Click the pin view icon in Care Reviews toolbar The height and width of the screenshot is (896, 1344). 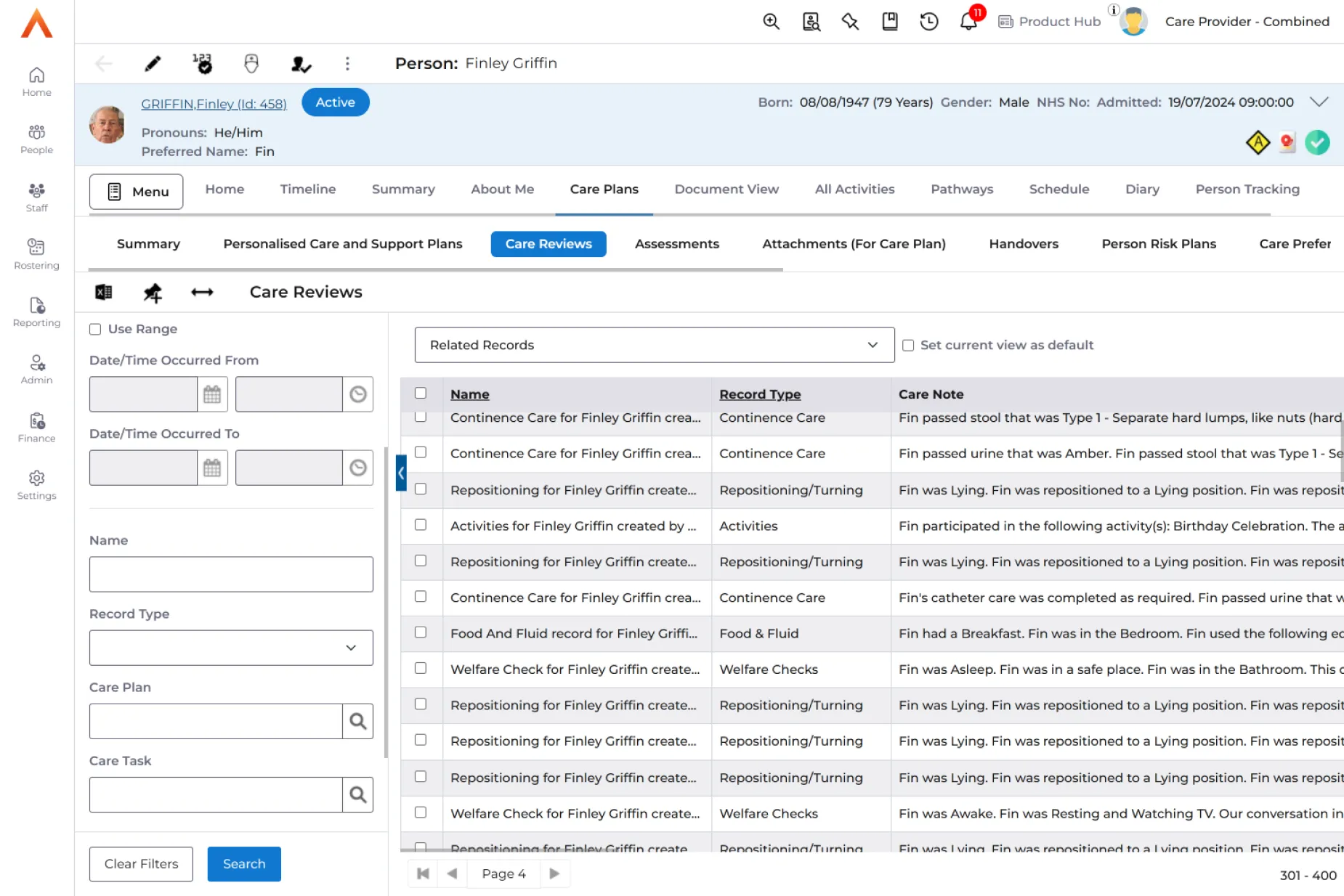[153, 293]
